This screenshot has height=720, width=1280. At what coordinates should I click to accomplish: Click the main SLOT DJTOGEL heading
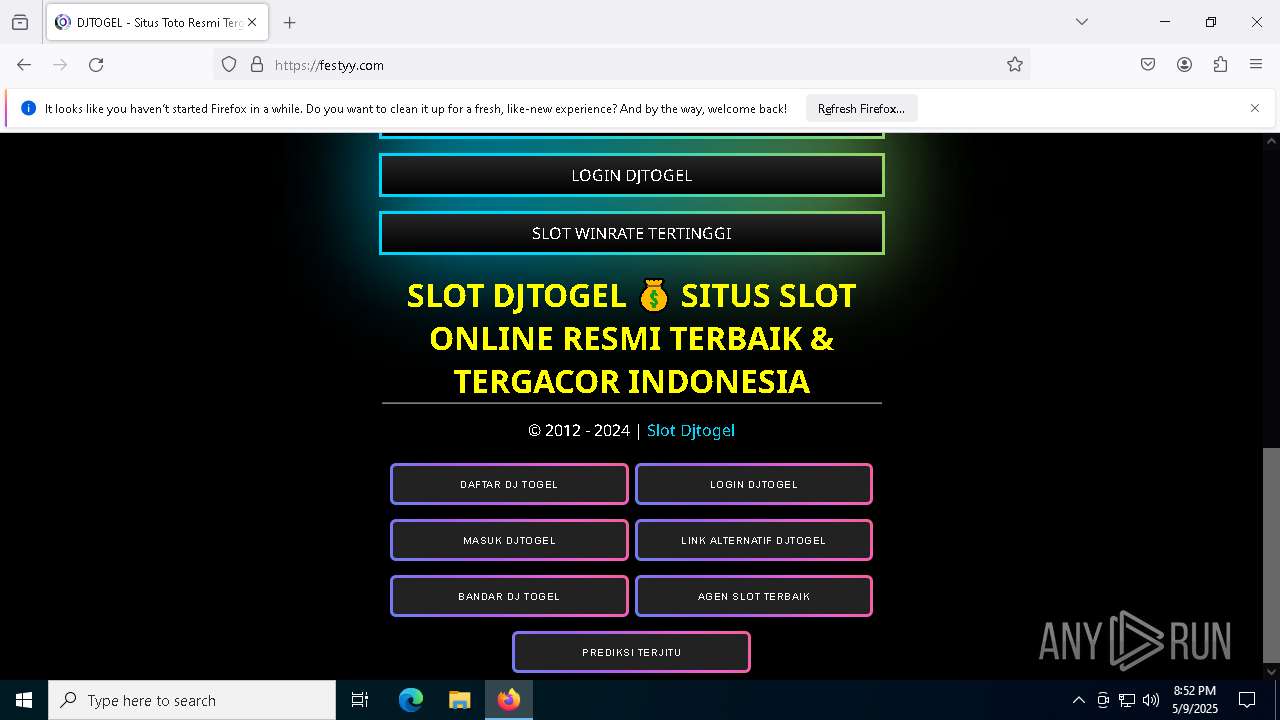coord(631,338)
